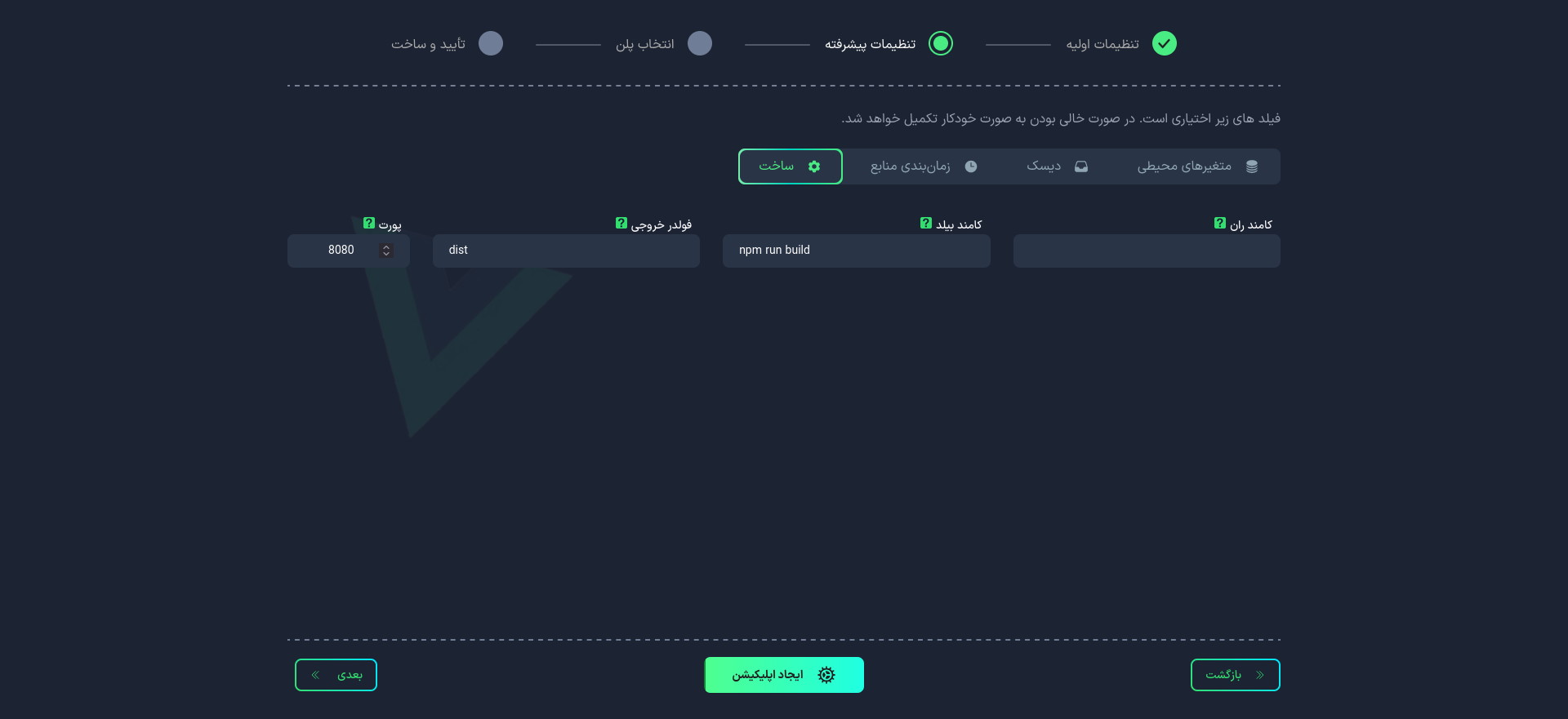This screenshot has width=1568, height=719.
Task: Click the help icon beside فولدر خروجی label
Action: [621, 223]
